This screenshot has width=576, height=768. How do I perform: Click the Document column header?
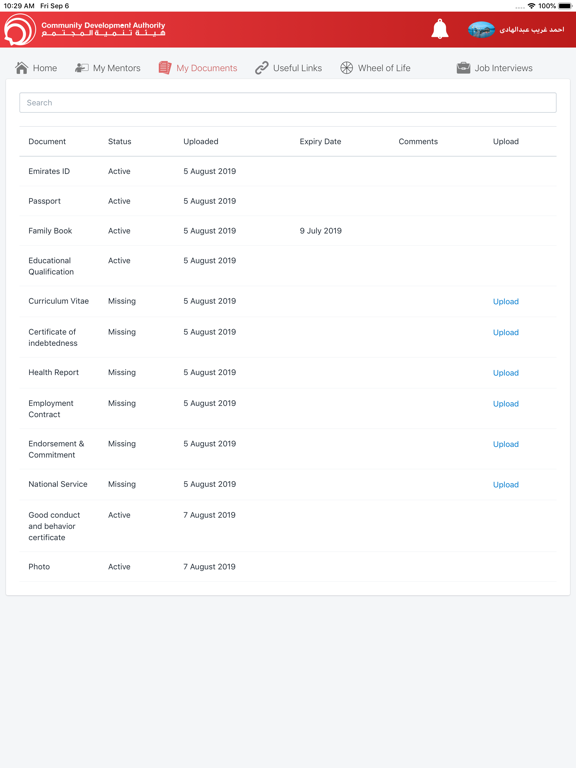(x=47, y=142)
